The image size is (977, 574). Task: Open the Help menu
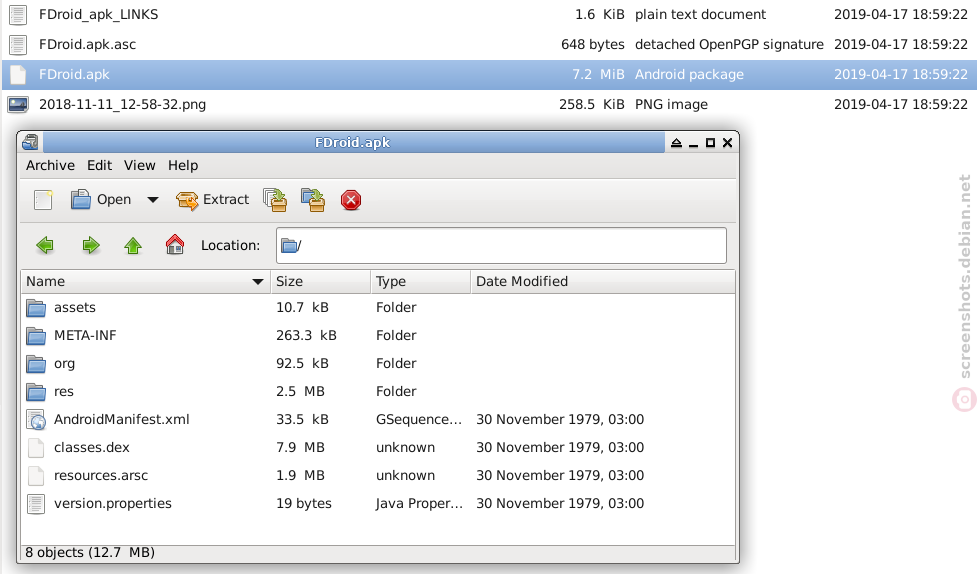click(x=183, y=165)
